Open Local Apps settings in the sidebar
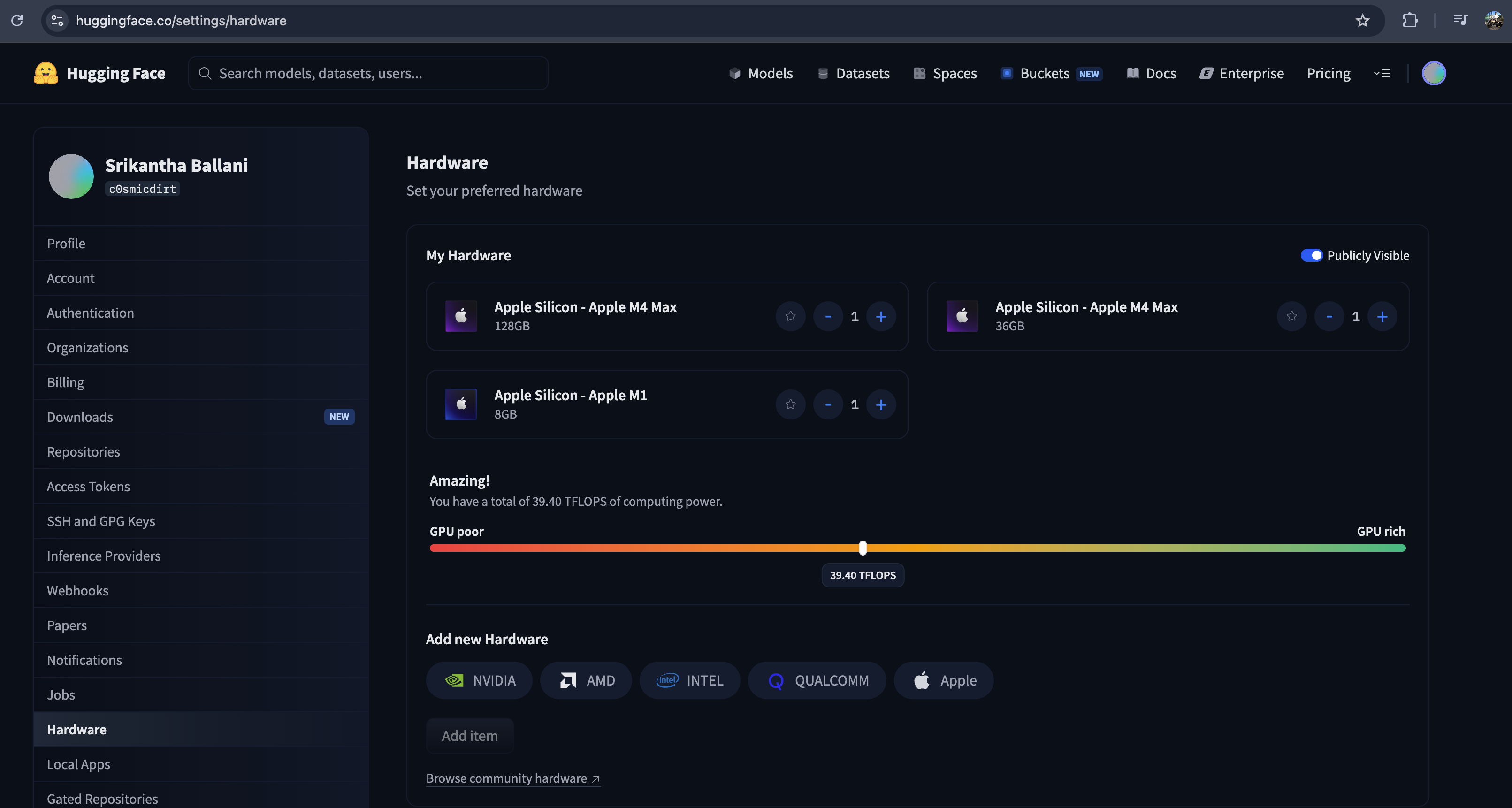Image resolution: width=1512 pixels, height=808 pixels. [x=201, y=764]
